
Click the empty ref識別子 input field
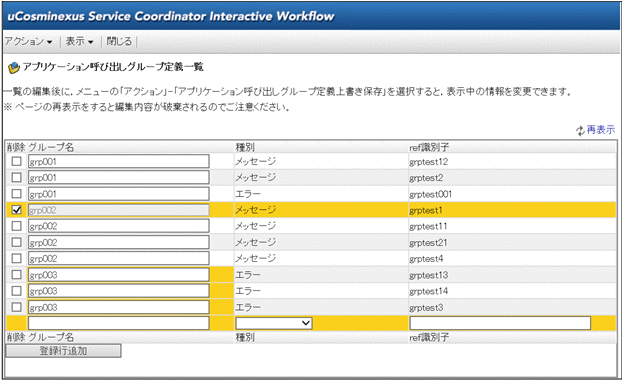500,323
